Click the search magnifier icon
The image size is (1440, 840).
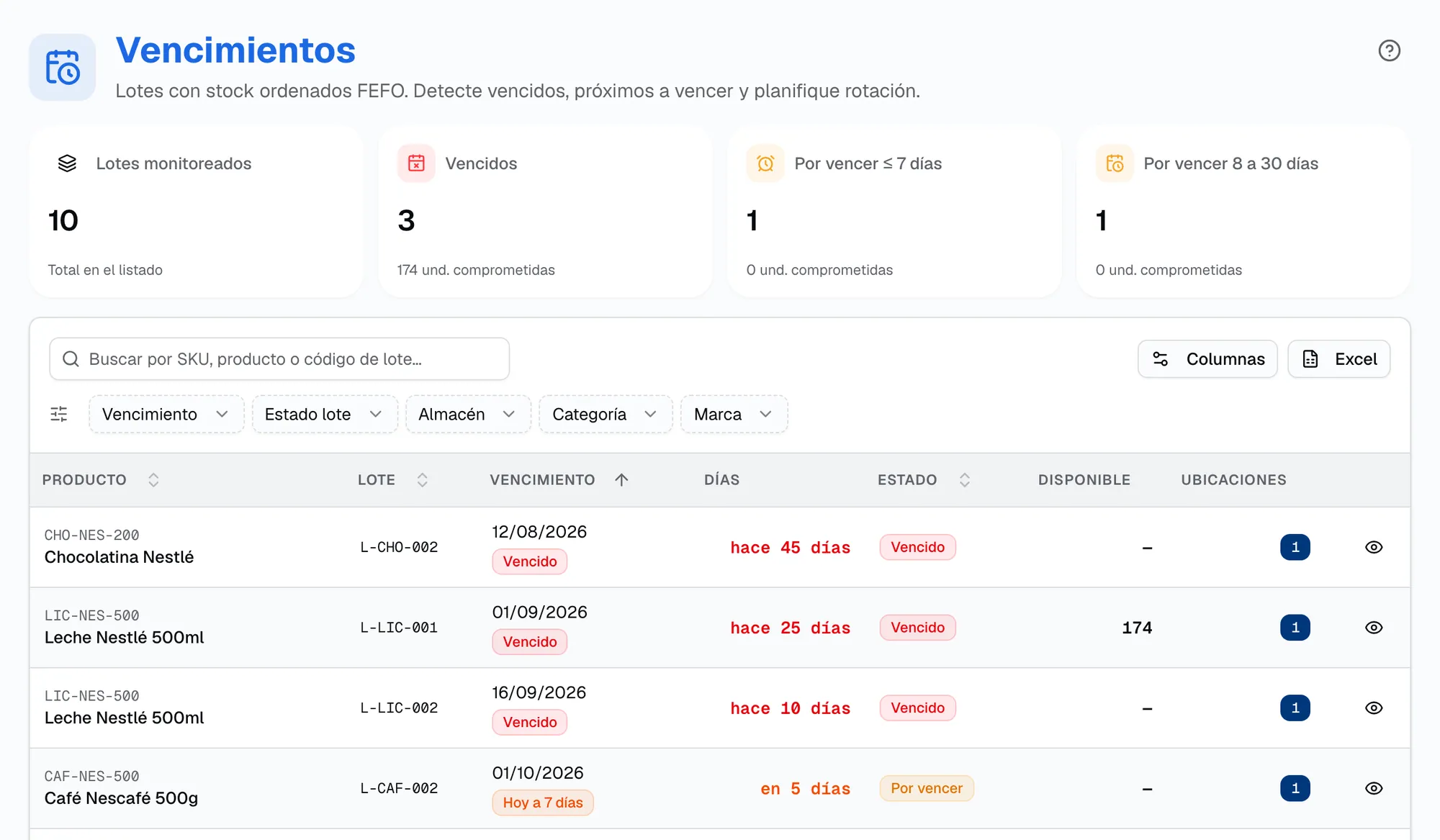(71, 358)
